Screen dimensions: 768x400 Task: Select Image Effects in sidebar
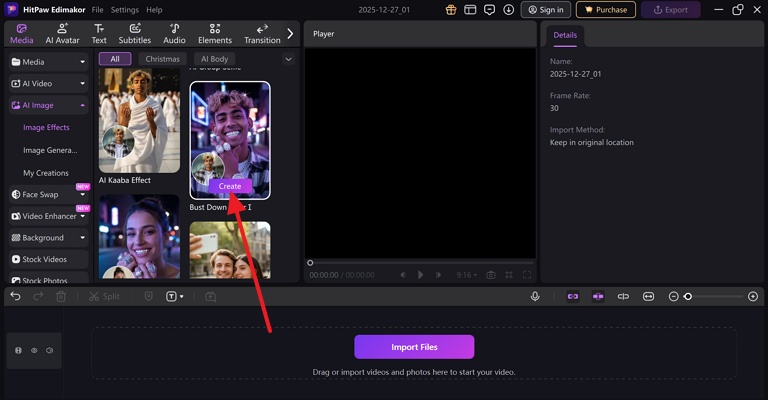coord(46,127)
